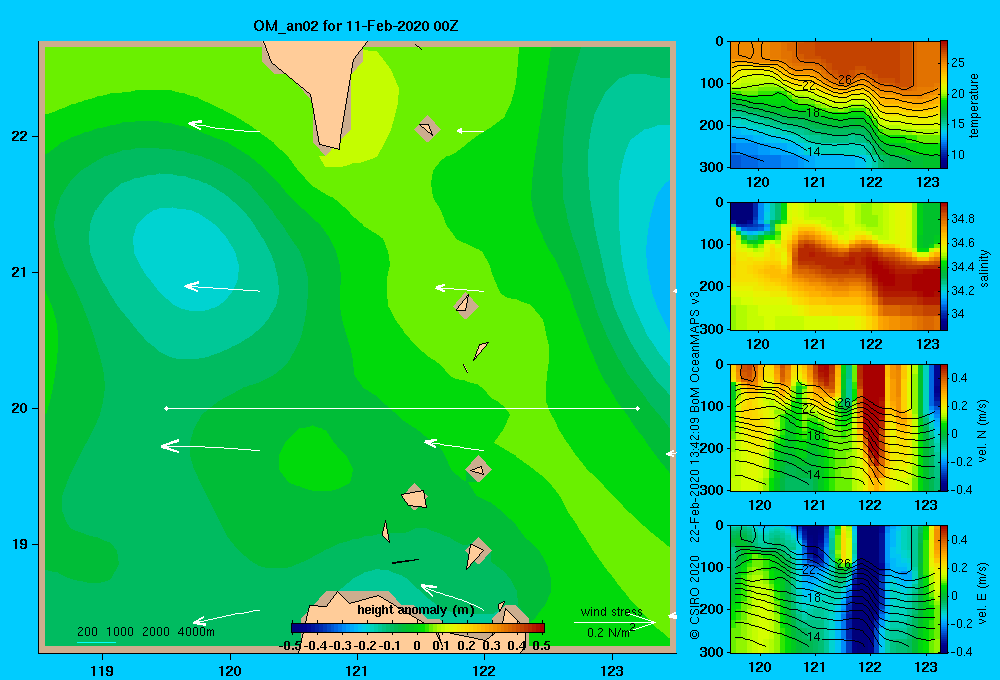The width and height of the screenshot is (1000, 680).
Task: Click the vertical 'salinity' axis label
Action: click(x=984, y=268)
